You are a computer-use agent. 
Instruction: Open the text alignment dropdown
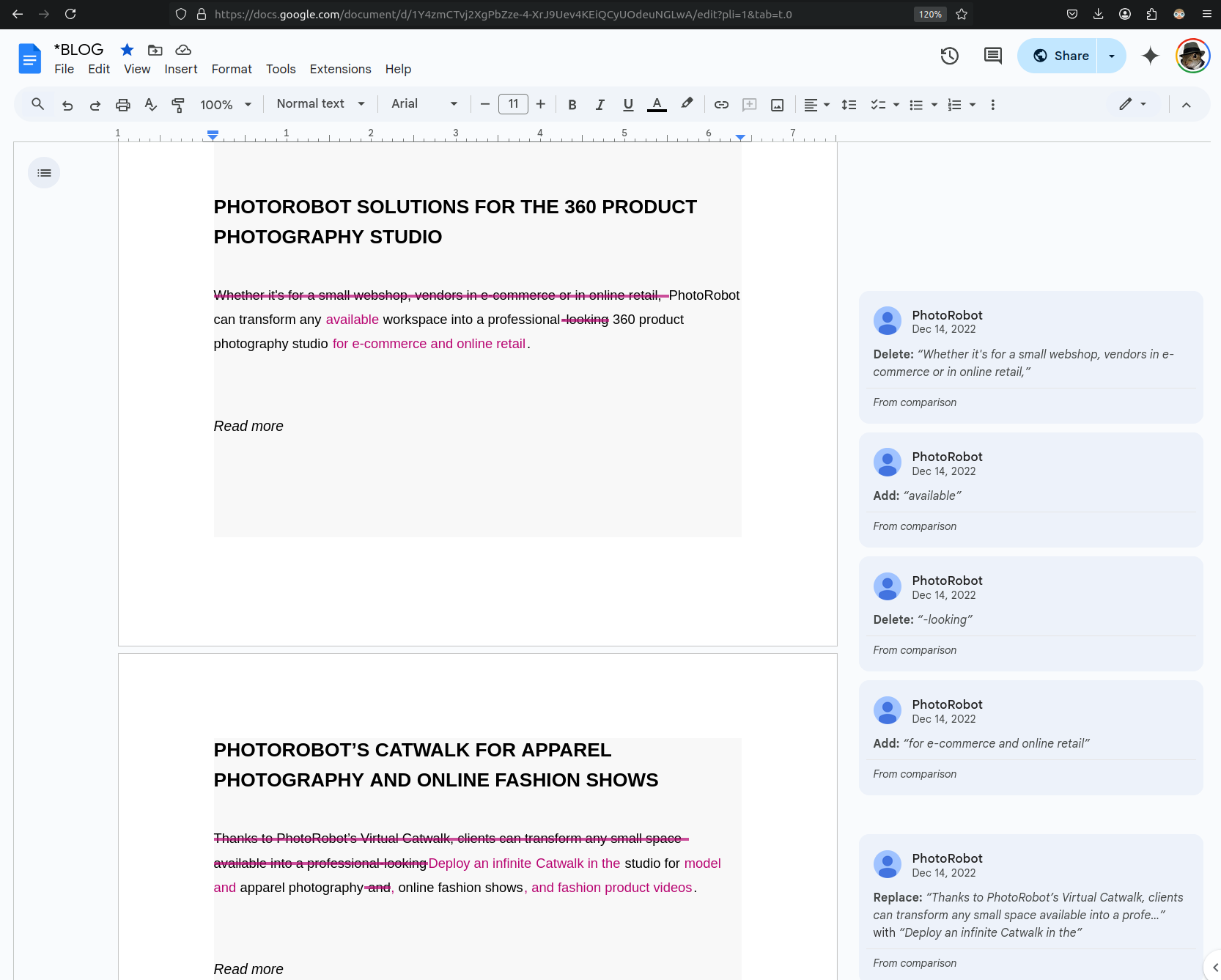[816, 105]
